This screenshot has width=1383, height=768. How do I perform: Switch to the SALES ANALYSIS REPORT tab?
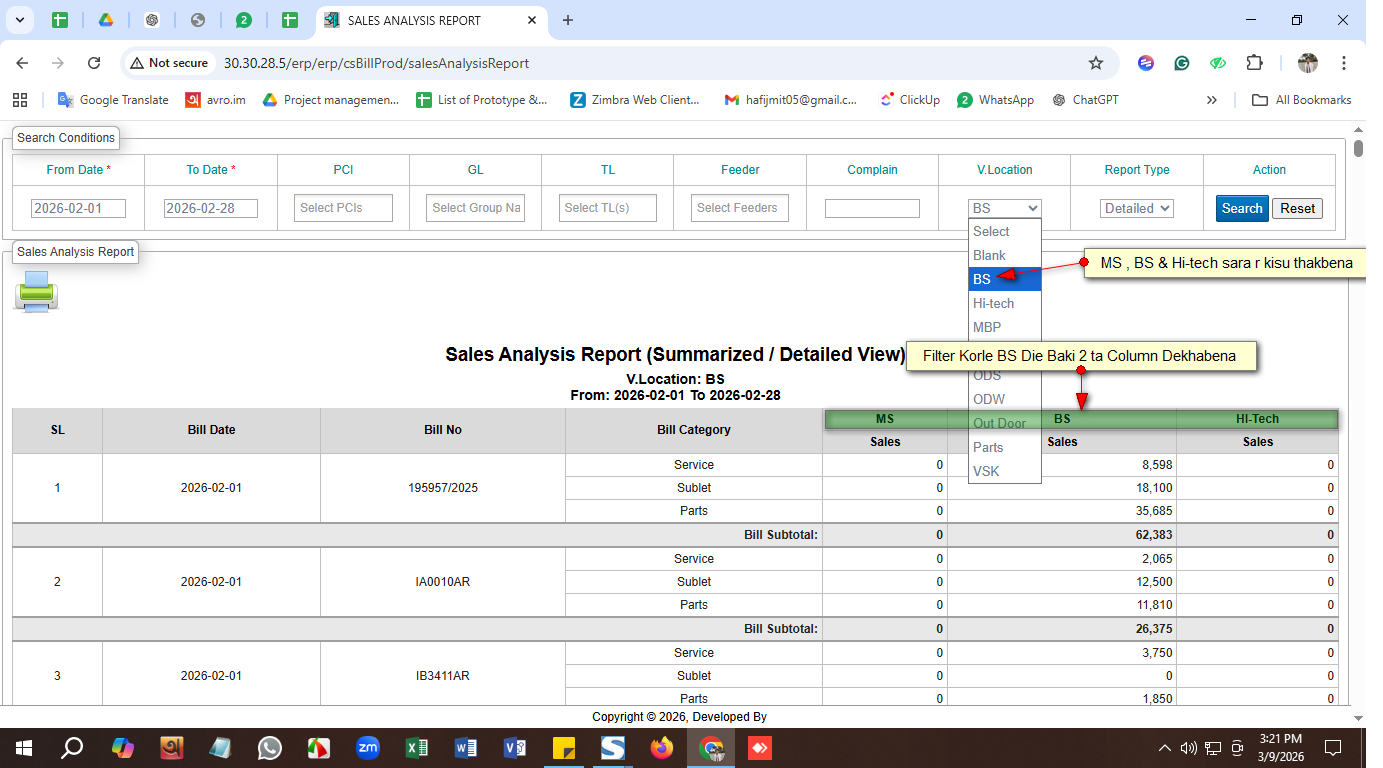pyautogui.click(x=413, y=20)
